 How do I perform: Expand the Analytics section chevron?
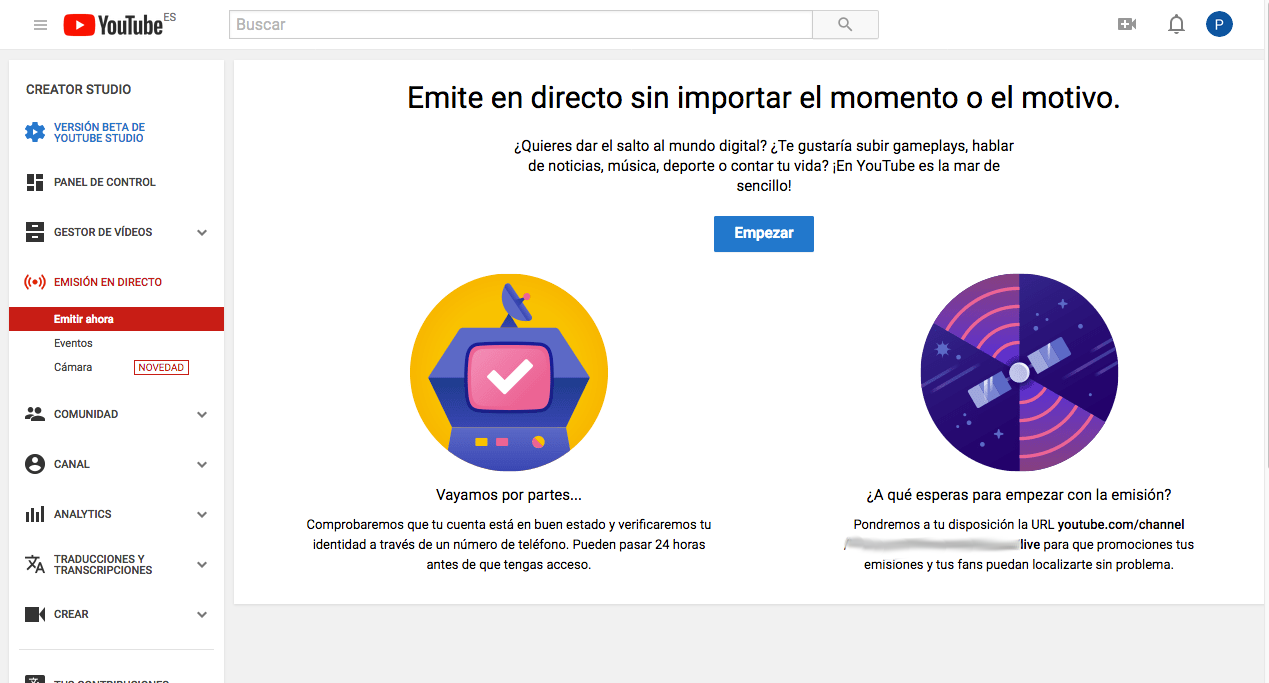[202, 514]
